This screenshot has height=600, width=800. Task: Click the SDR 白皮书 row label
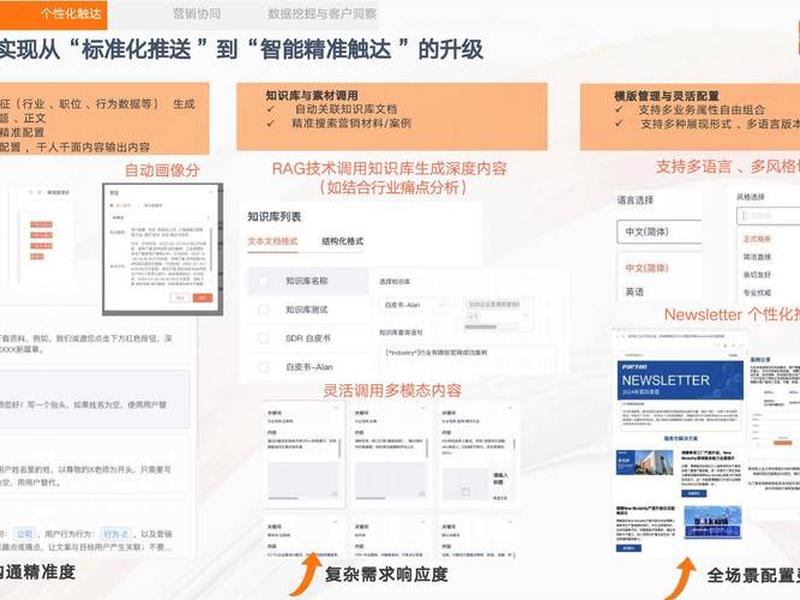[x=308, y=338]
